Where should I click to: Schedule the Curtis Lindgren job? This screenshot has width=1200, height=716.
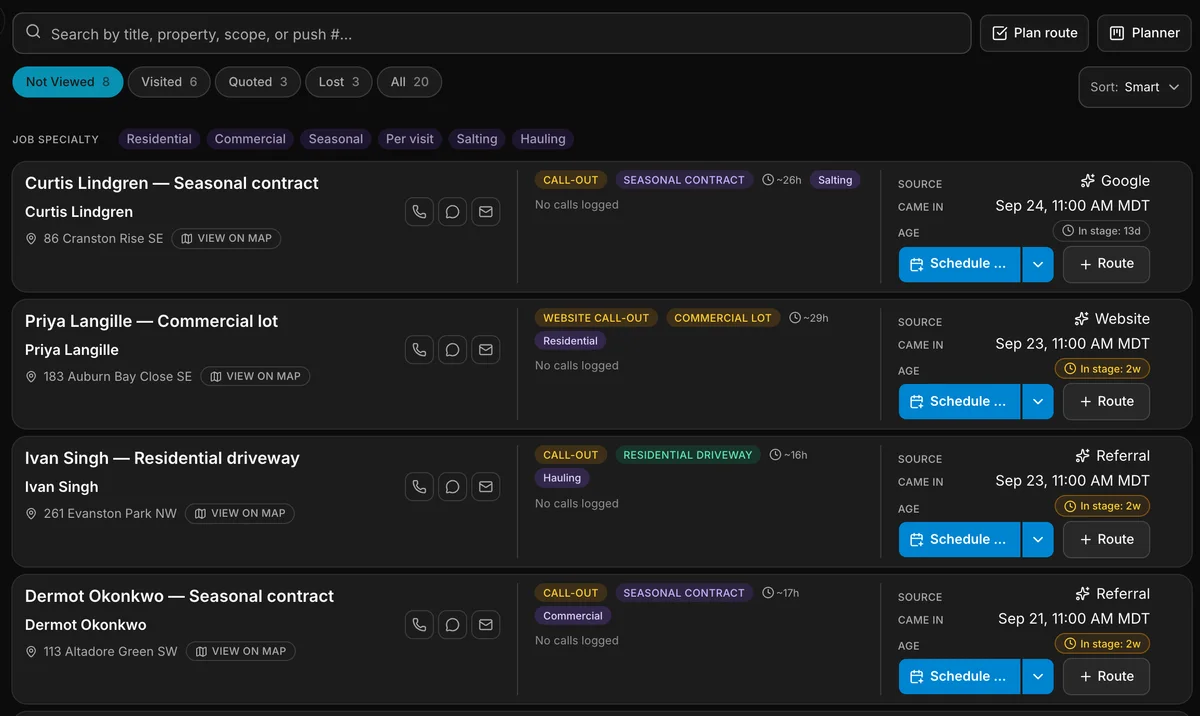pyautogui.click(x=960, y=264)
